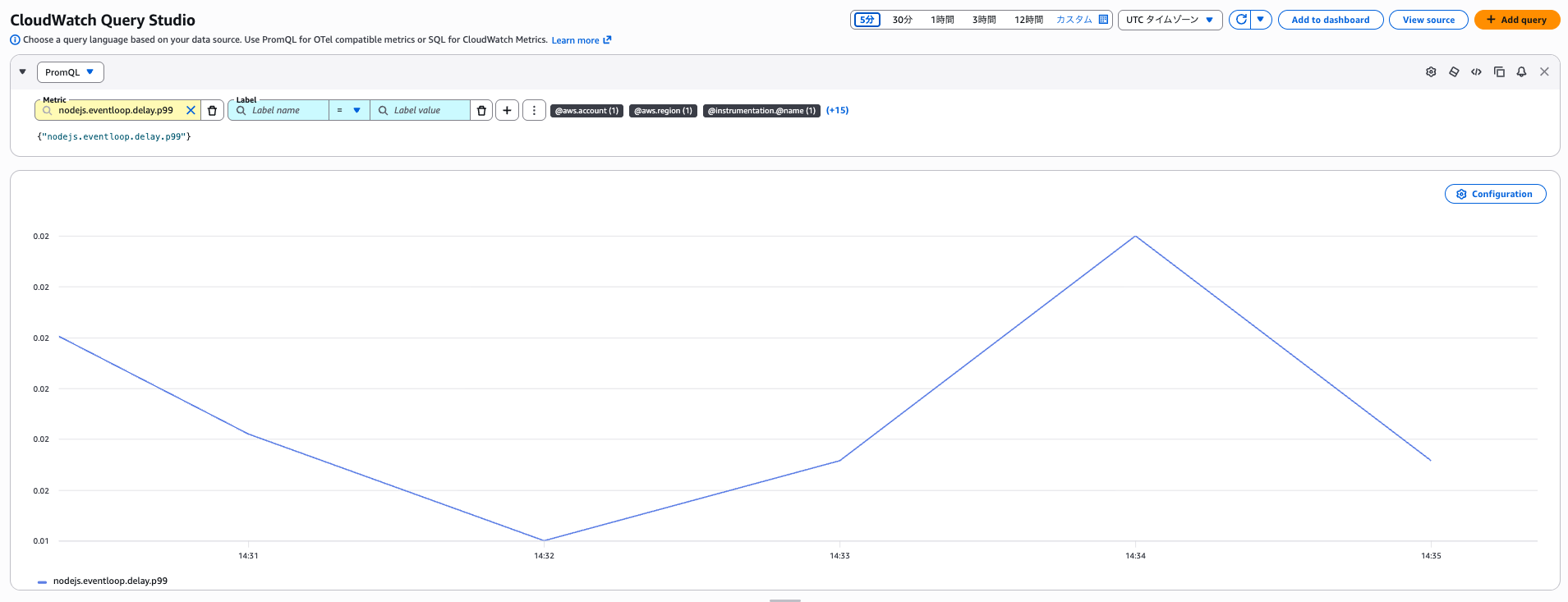This screenshot has height=602, width=1568.
Task: Click the Add to dashboard button
Action: pyautogui.click(x=1330, y=20)
